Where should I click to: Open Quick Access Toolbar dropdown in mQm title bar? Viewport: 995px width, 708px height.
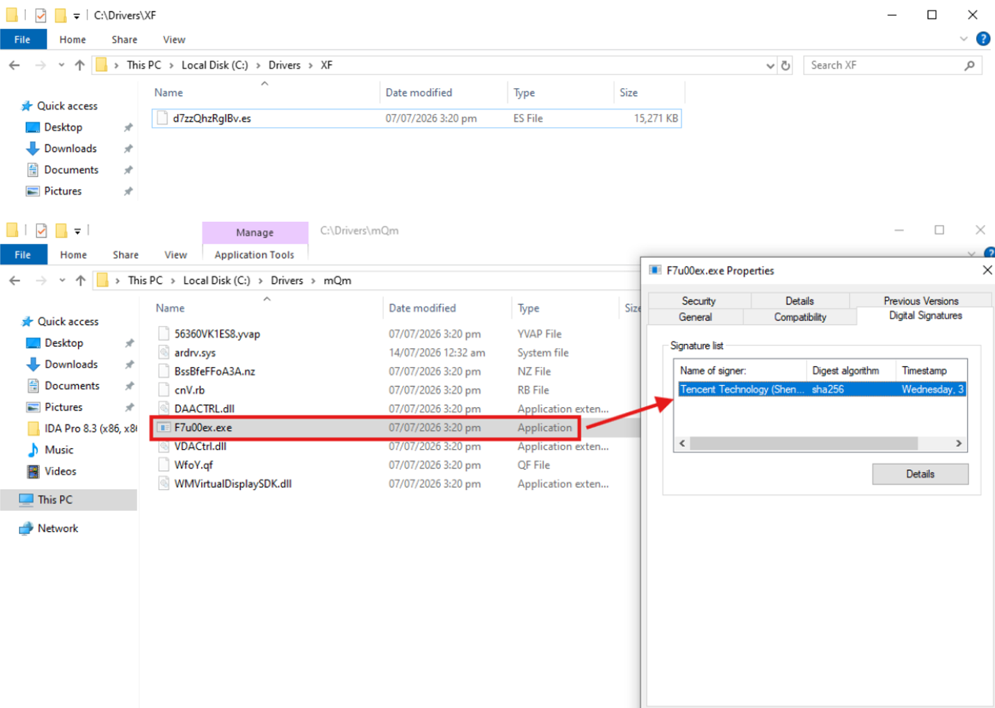click(77, 231)
